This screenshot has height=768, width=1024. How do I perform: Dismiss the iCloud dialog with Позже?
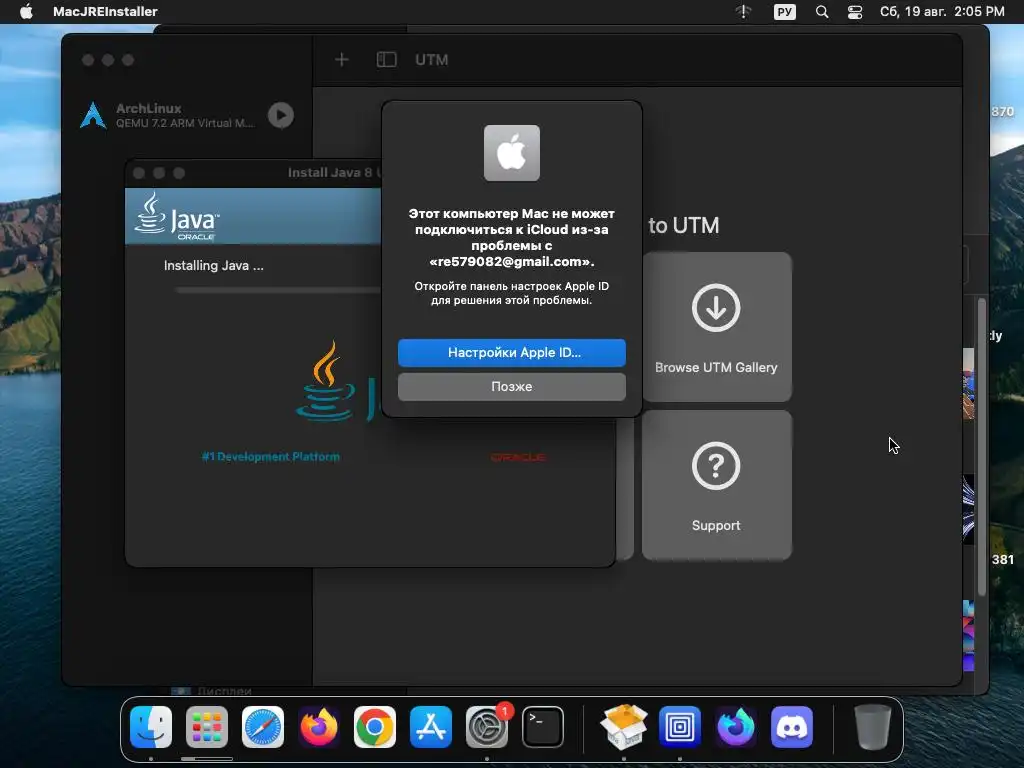tap(511, 387)
